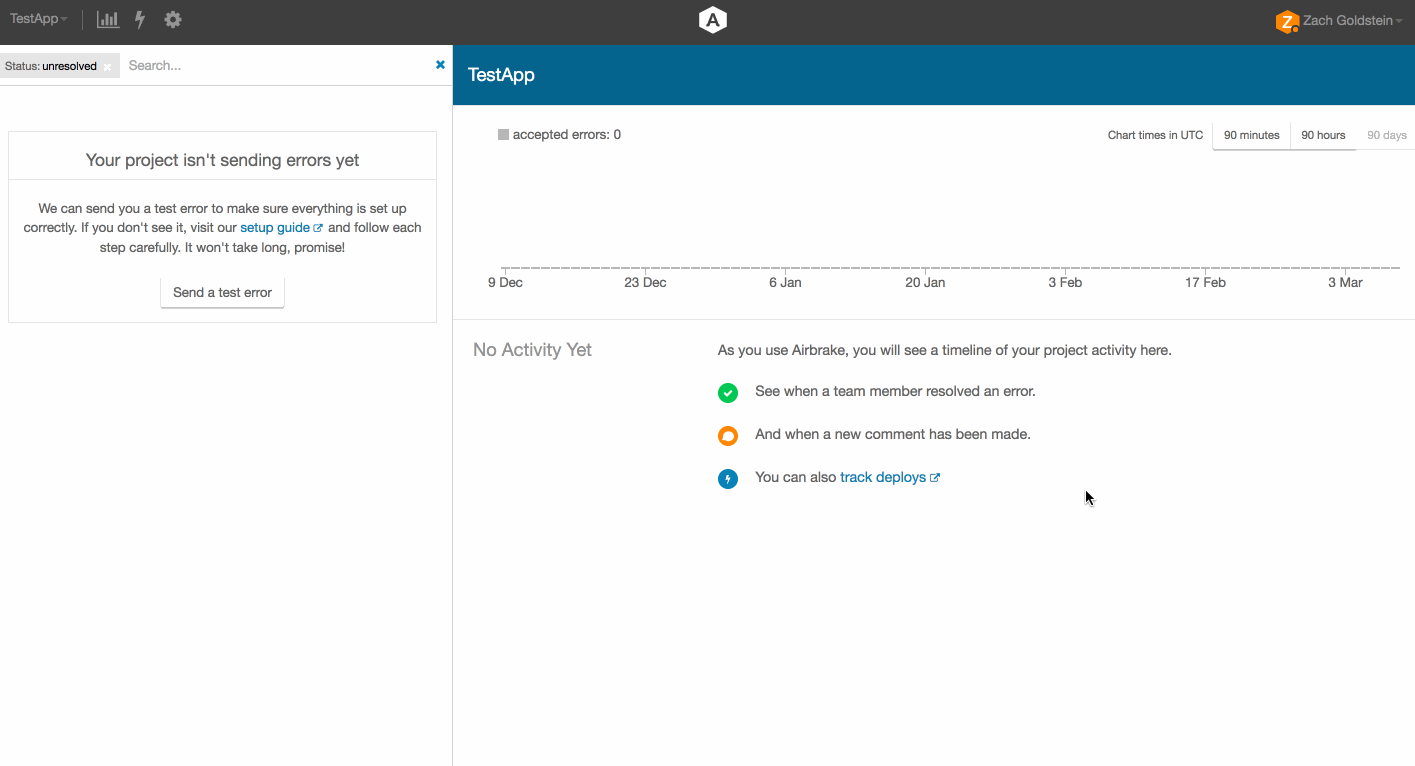The width and height of the screenshot is (1415, 766).
Task: Toggle accepted errors legend swatch
Action: (503, 135)
